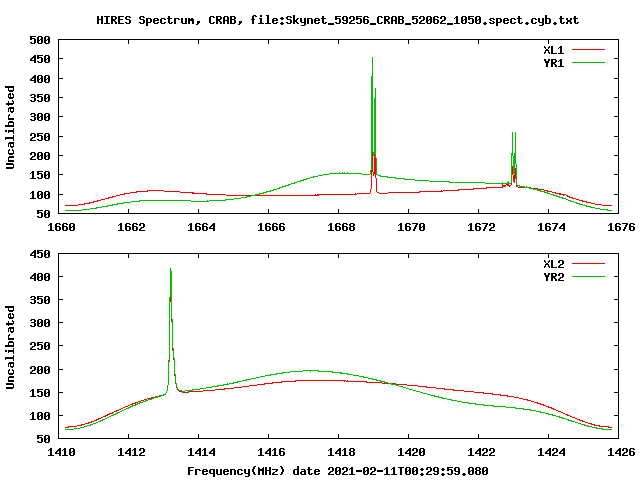The width and height of the screenshot is (640, 480).
Task: Click the 1672 x-axis tick label
Action: point(481,227)
